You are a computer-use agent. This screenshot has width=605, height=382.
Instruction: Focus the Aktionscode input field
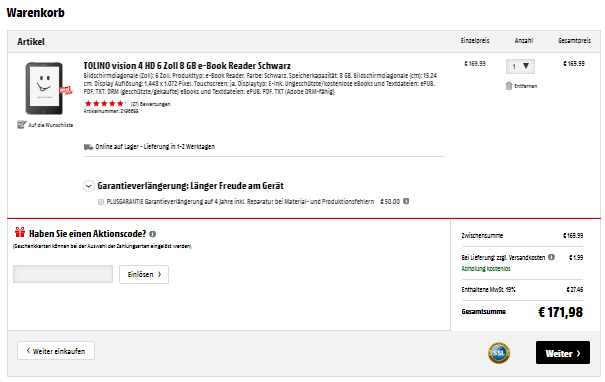point(63,274)
